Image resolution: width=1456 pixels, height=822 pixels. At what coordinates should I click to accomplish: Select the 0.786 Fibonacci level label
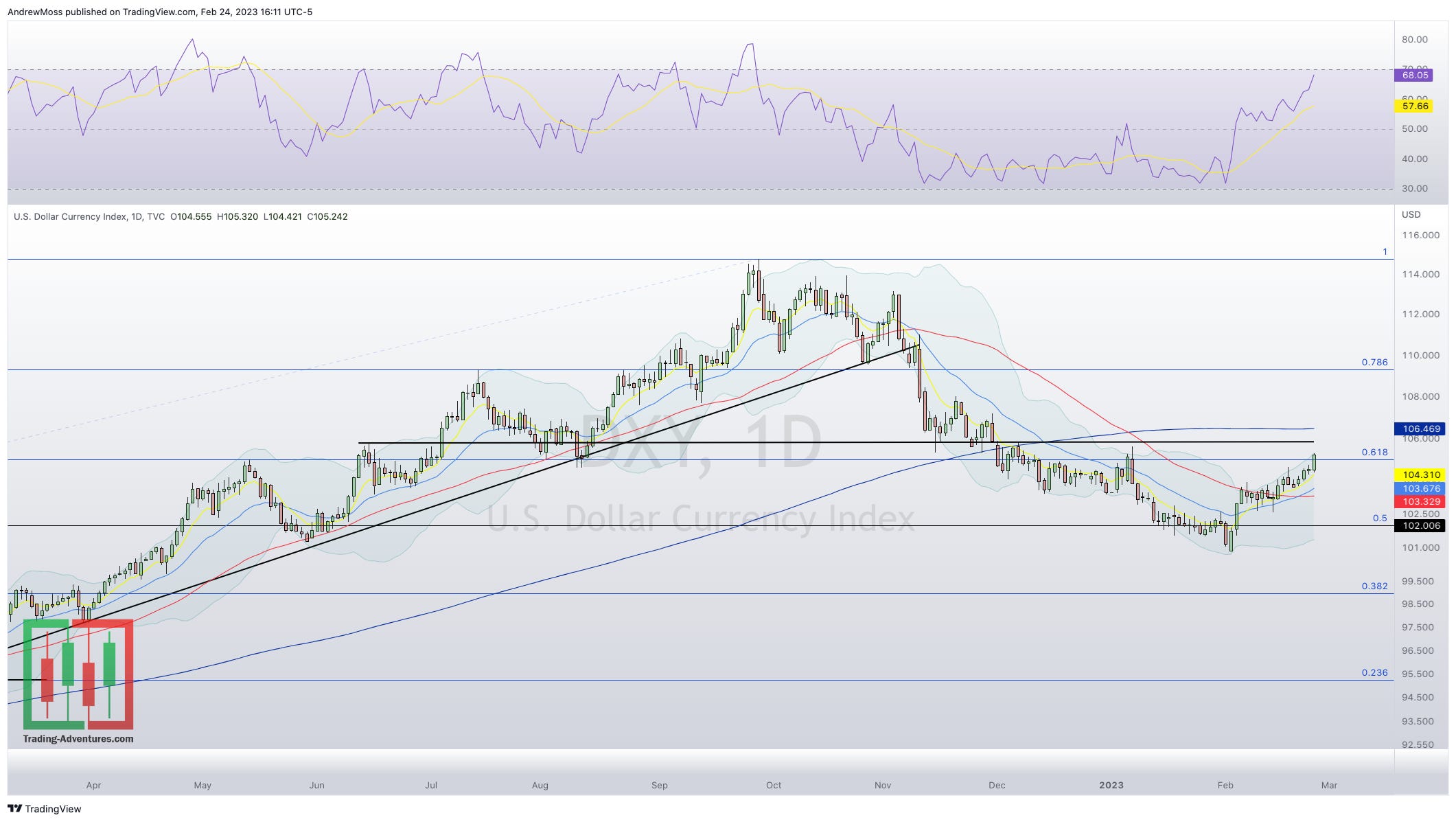pos(1374,362)
